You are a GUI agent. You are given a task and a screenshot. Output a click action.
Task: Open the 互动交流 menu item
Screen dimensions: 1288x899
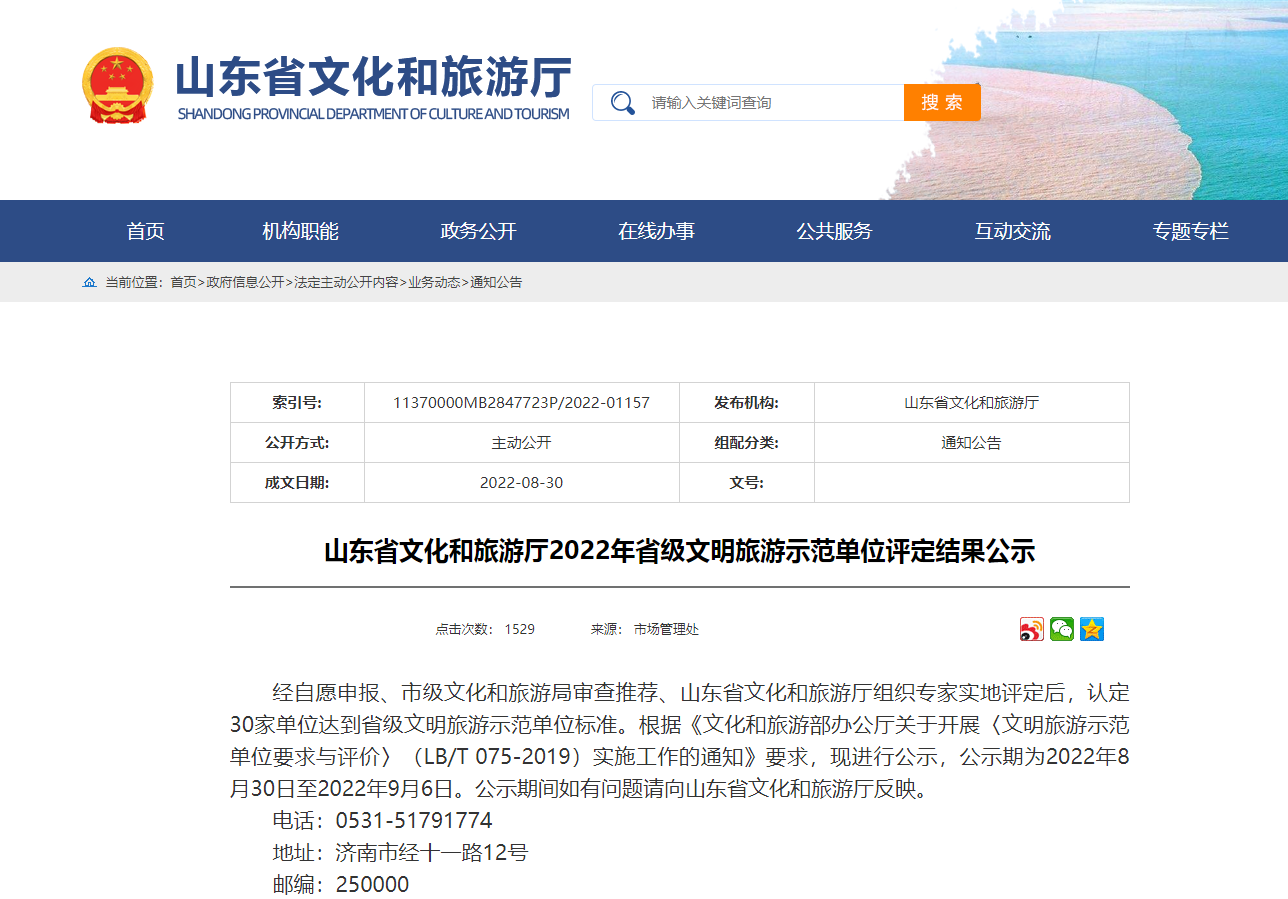(1012, 231)
